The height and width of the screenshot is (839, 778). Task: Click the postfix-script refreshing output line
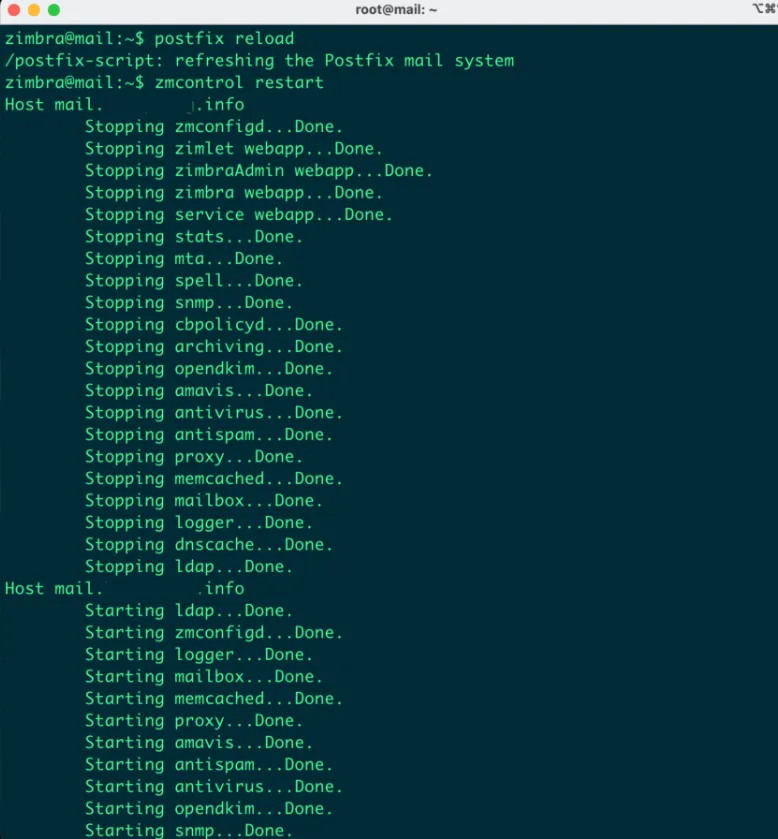pyautogui.click(x=259, y=61)
